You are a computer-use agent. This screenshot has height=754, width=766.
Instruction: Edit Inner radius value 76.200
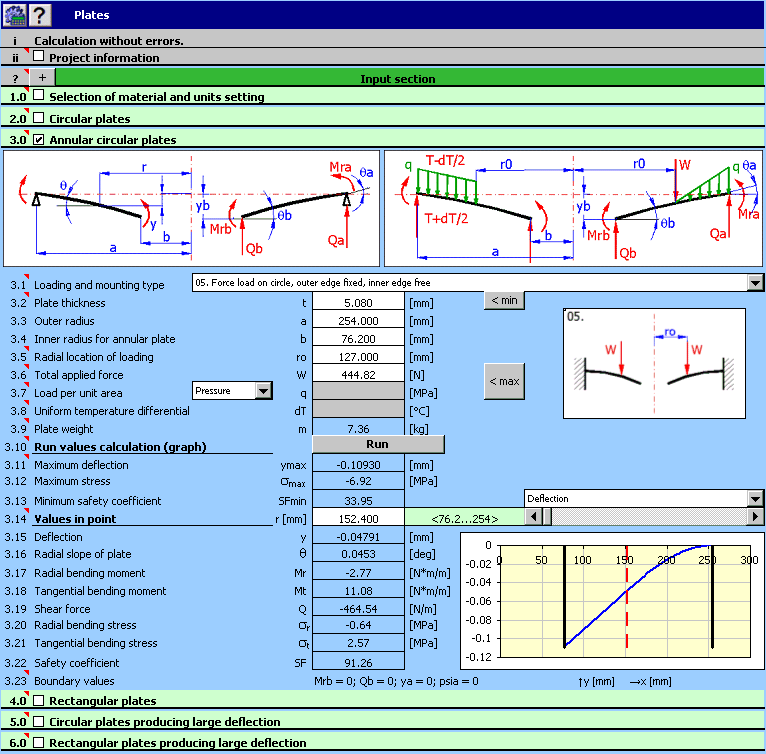358,339
